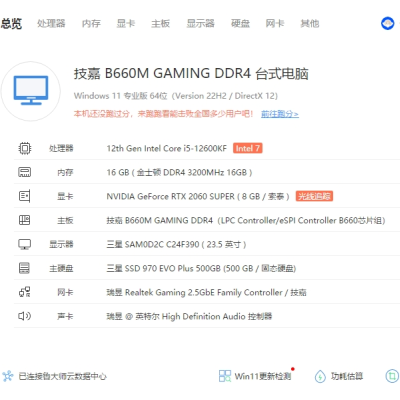400x400 pixels.
Task: Open the 显卡 tab
Action: coord(126,23)
